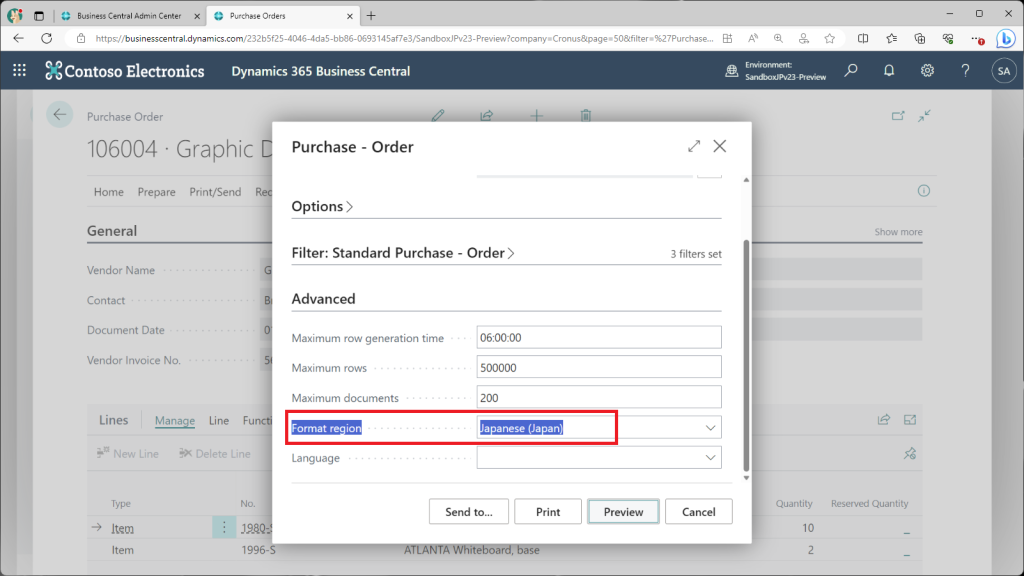Click the scrollbar down arrow in dialog

[x=746, y=478]
